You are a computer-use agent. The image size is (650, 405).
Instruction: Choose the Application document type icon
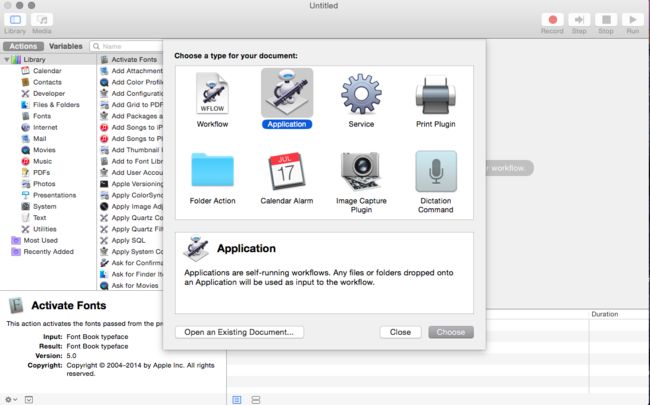287,93
